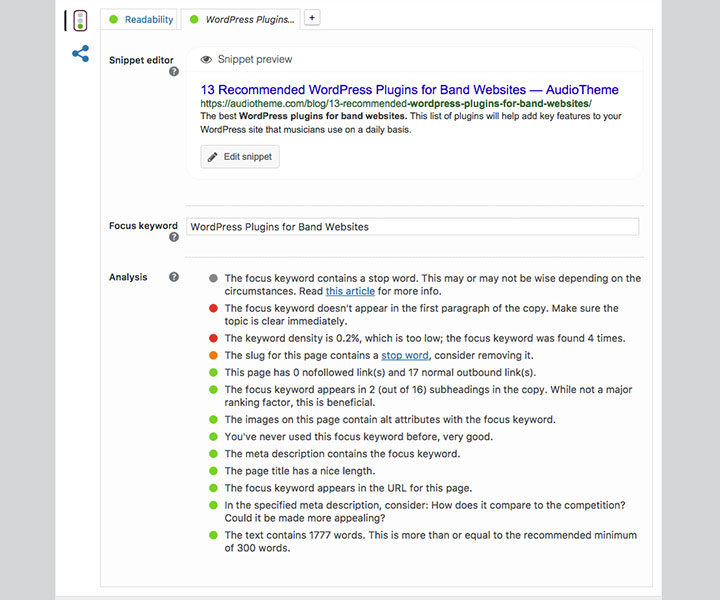720x600 pixels.
Task: Click green bullet for subheadings result
Action: [x=213, y=390]
